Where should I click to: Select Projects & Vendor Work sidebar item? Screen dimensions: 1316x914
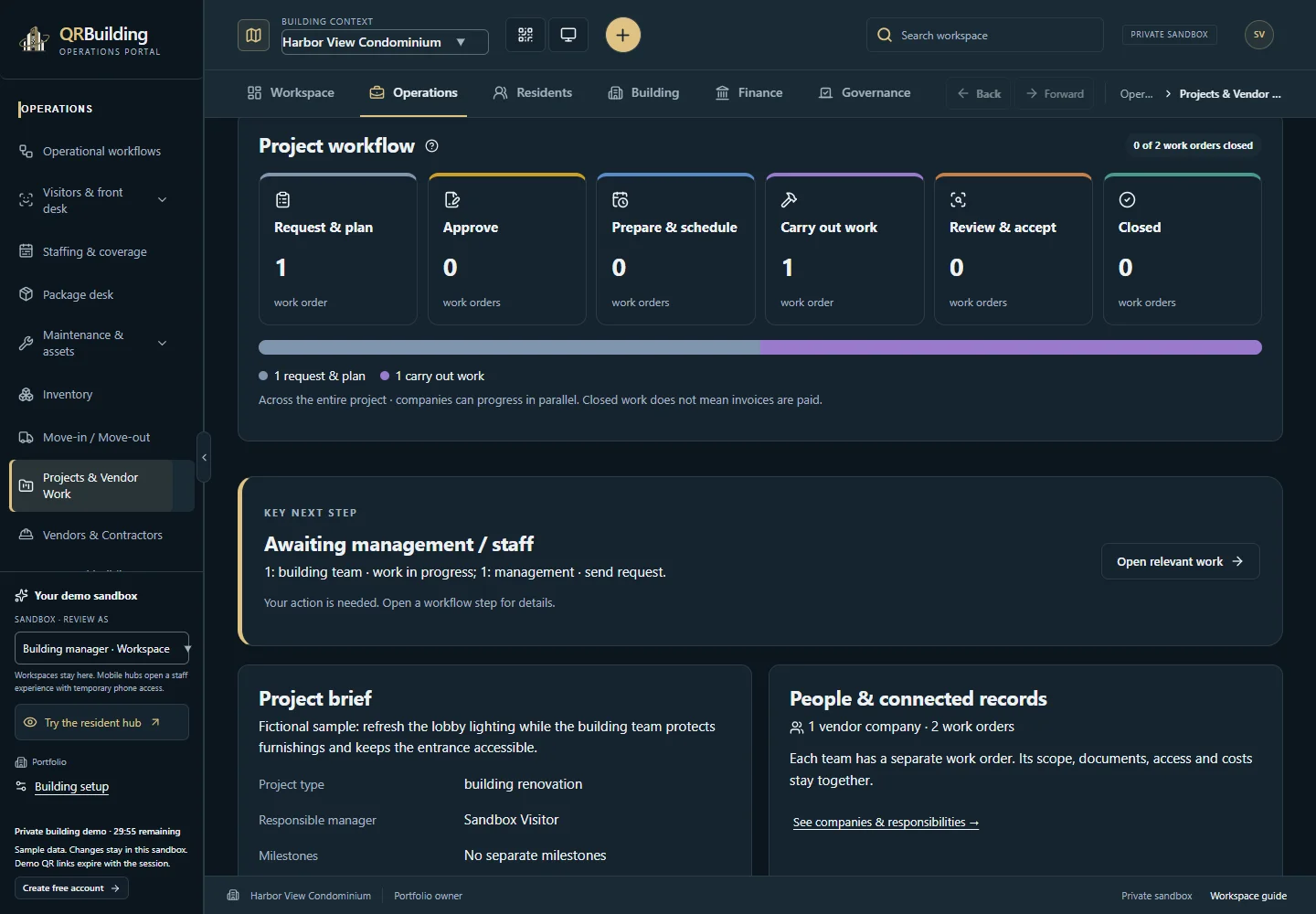pos(101,485)
